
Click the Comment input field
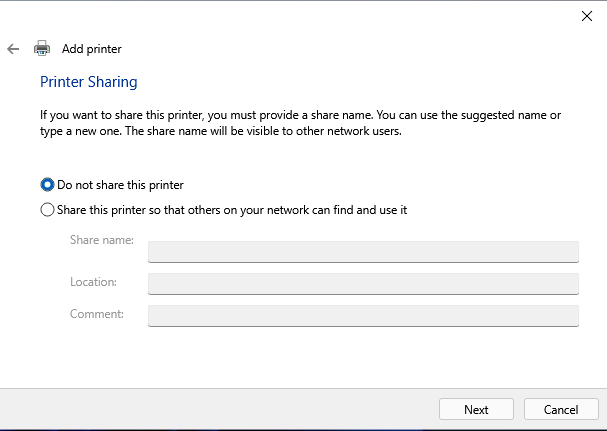click(363, 316)
